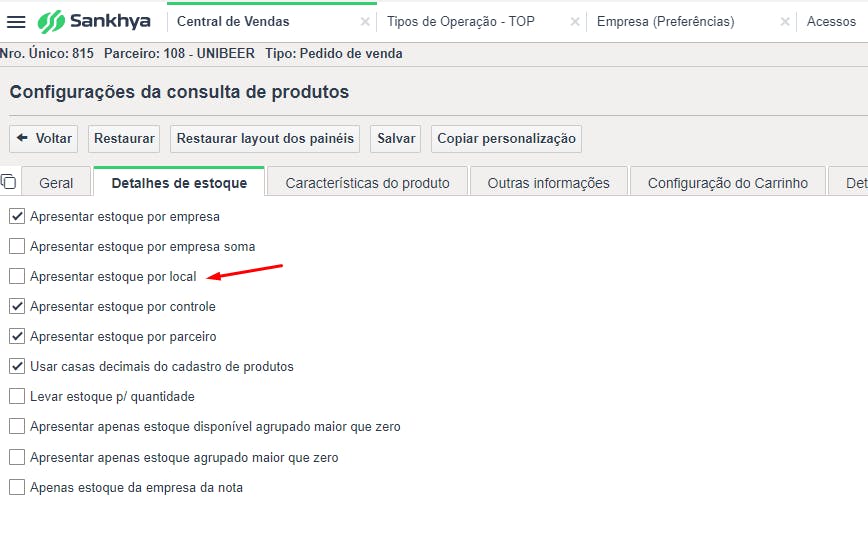Check Levar estoque p/ quantidade
This screenshot has height=543, width=868.
(x=17, y=396)
